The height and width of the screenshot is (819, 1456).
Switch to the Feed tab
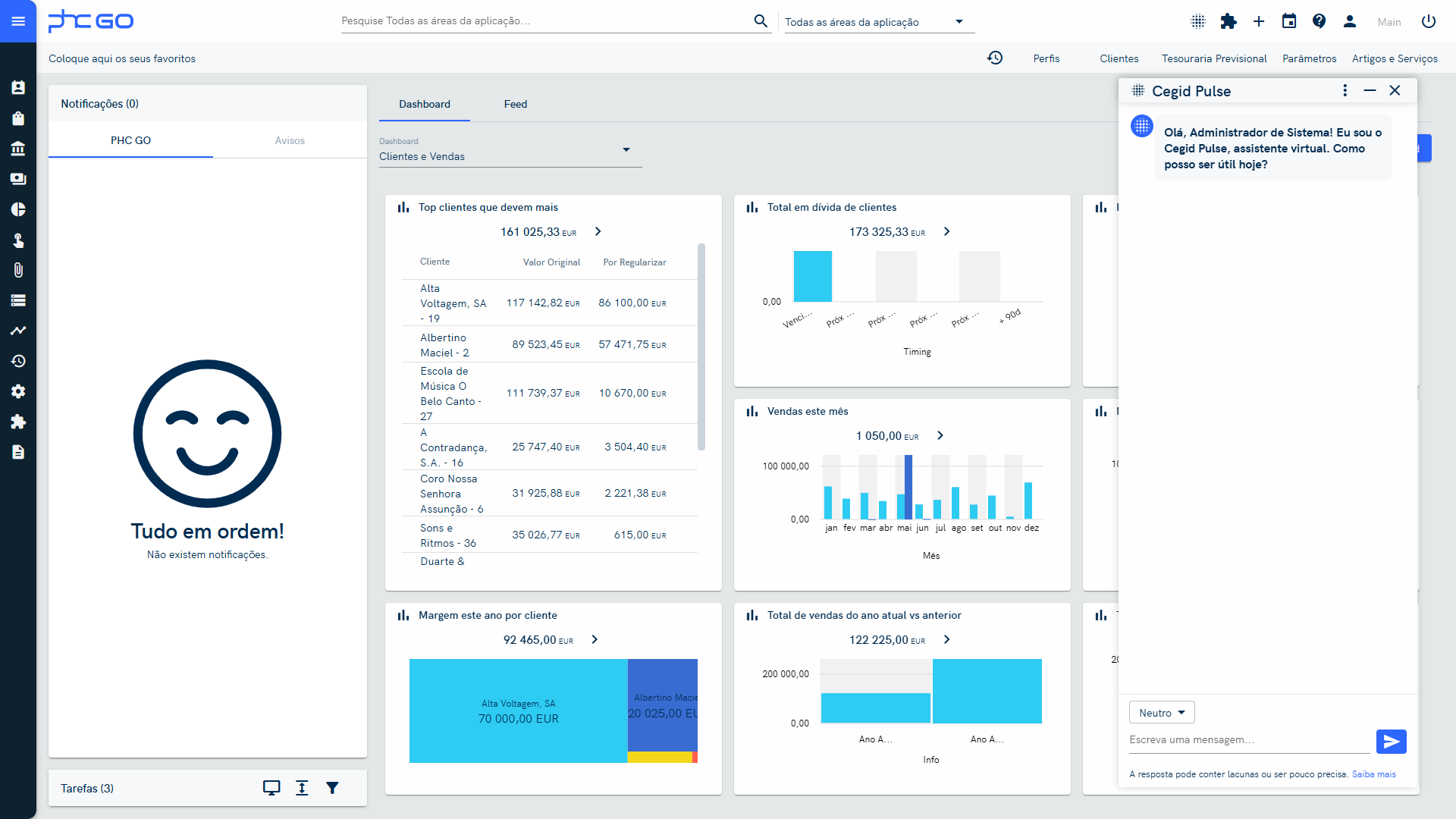(515, 104)
